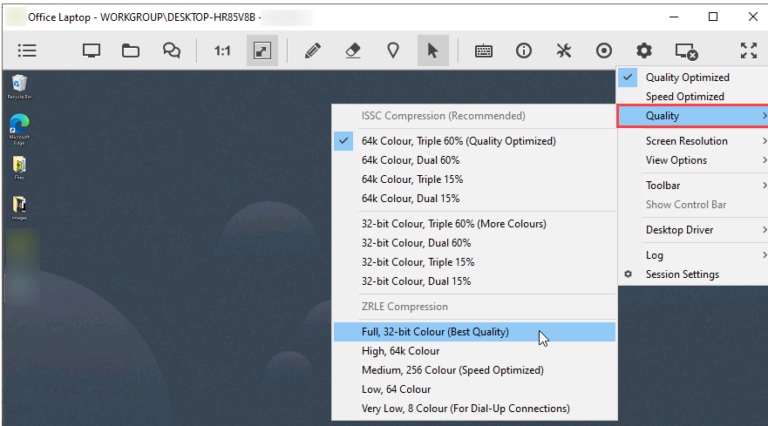Select 32-bit Colour, Dual 60%
768x426 pixels.
(474, 243)
